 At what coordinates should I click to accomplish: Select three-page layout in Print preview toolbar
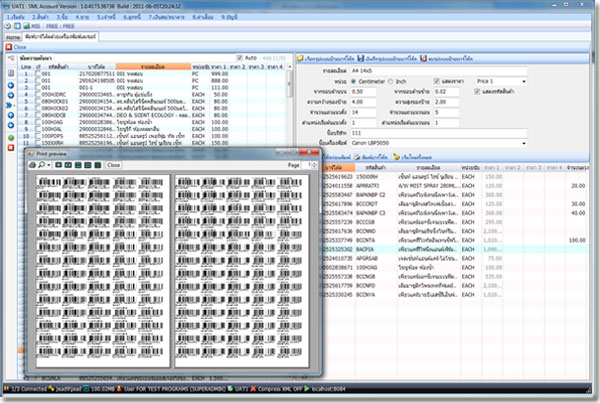pyautogui.click(x=78, y=165)
